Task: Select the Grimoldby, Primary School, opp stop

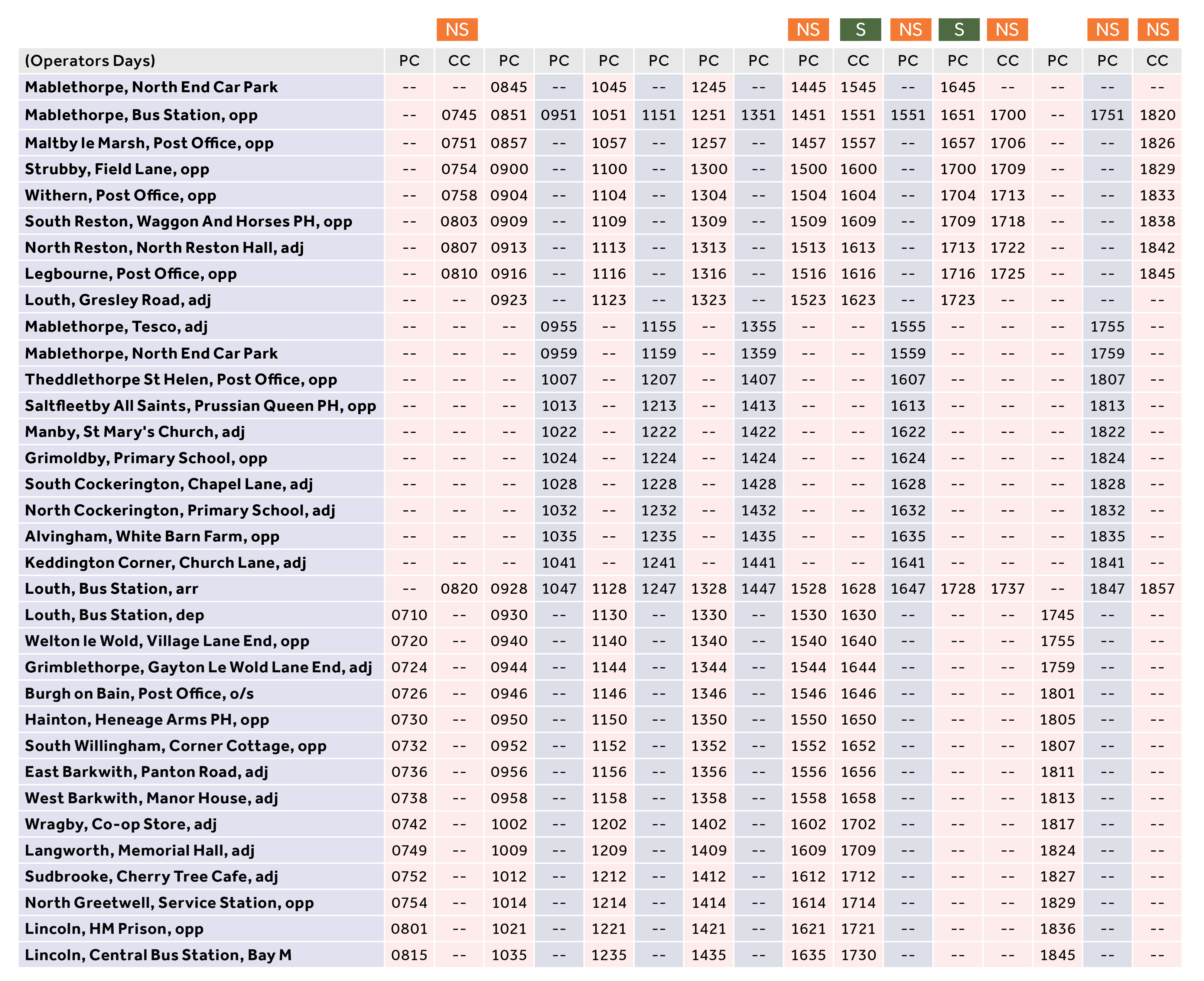Action: tap(146, 458)
